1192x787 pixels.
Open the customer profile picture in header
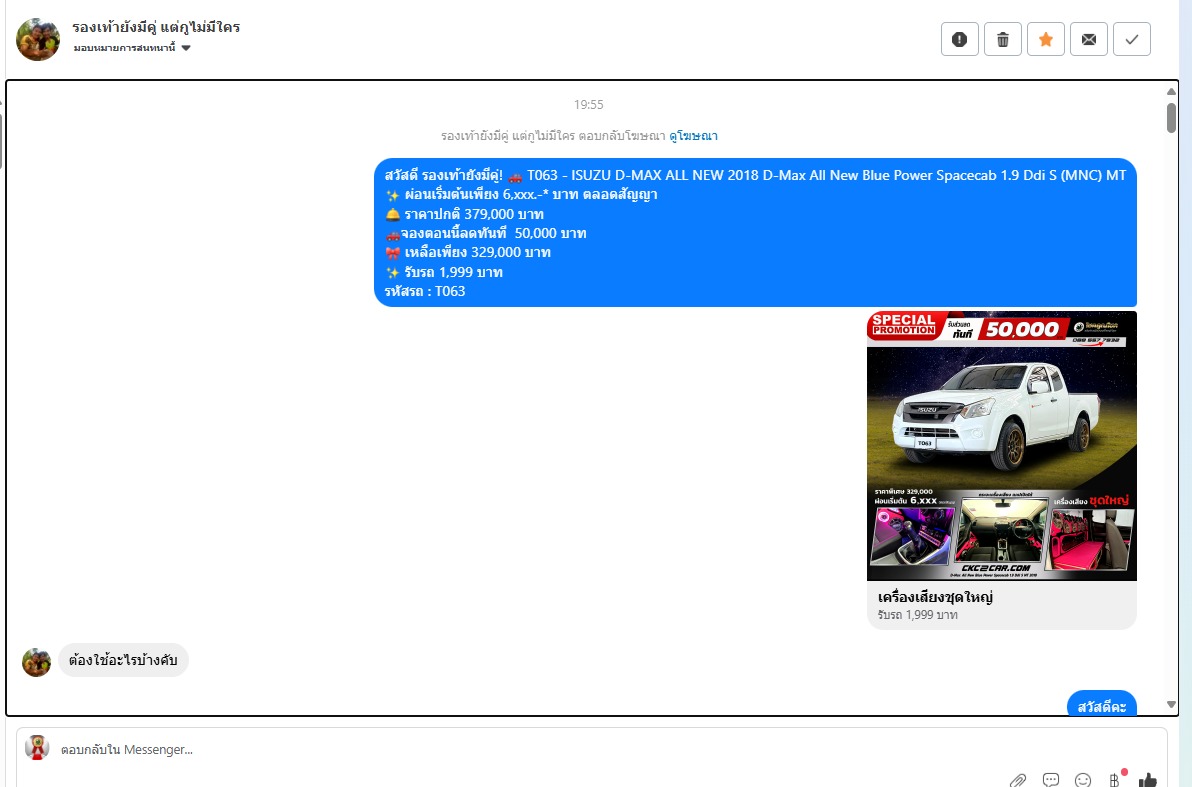pos(38,40)
